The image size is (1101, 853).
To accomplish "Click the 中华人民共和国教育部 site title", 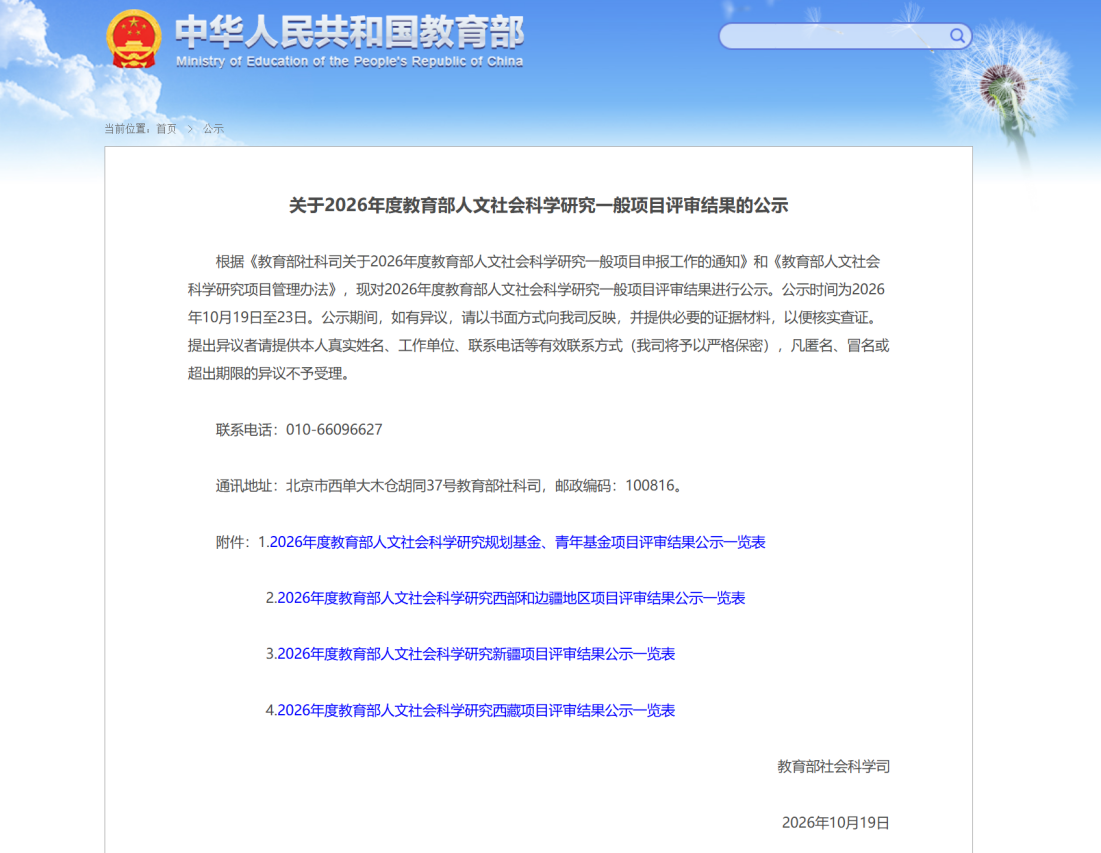I will click(x=349, y=32).
